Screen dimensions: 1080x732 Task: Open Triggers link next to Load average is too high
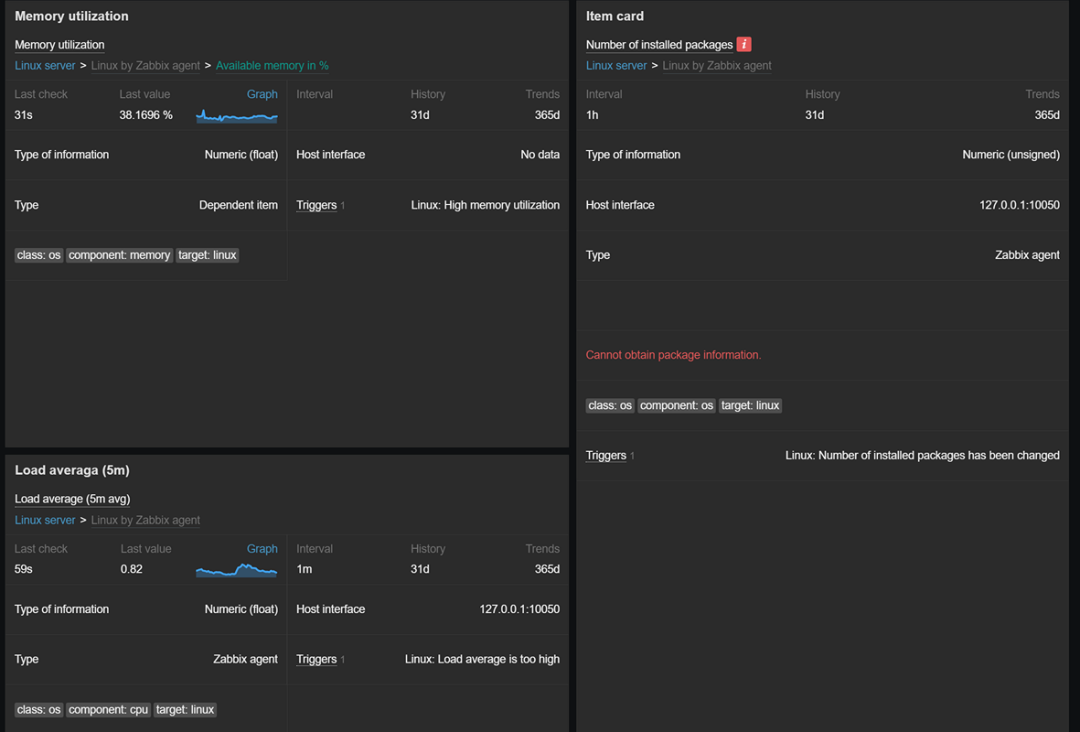pyautogui.click(x=316, y=660)
